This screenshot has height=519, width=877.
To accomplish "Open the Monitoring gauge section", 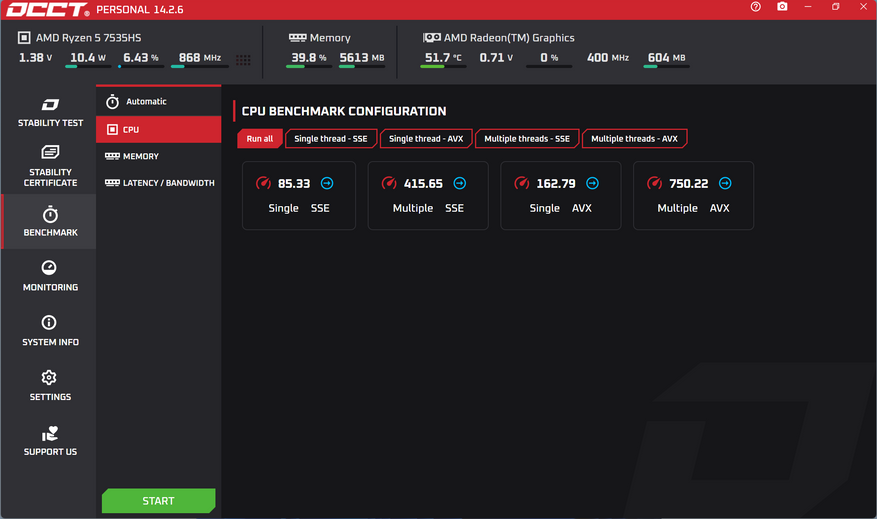I will click(50, 276).
